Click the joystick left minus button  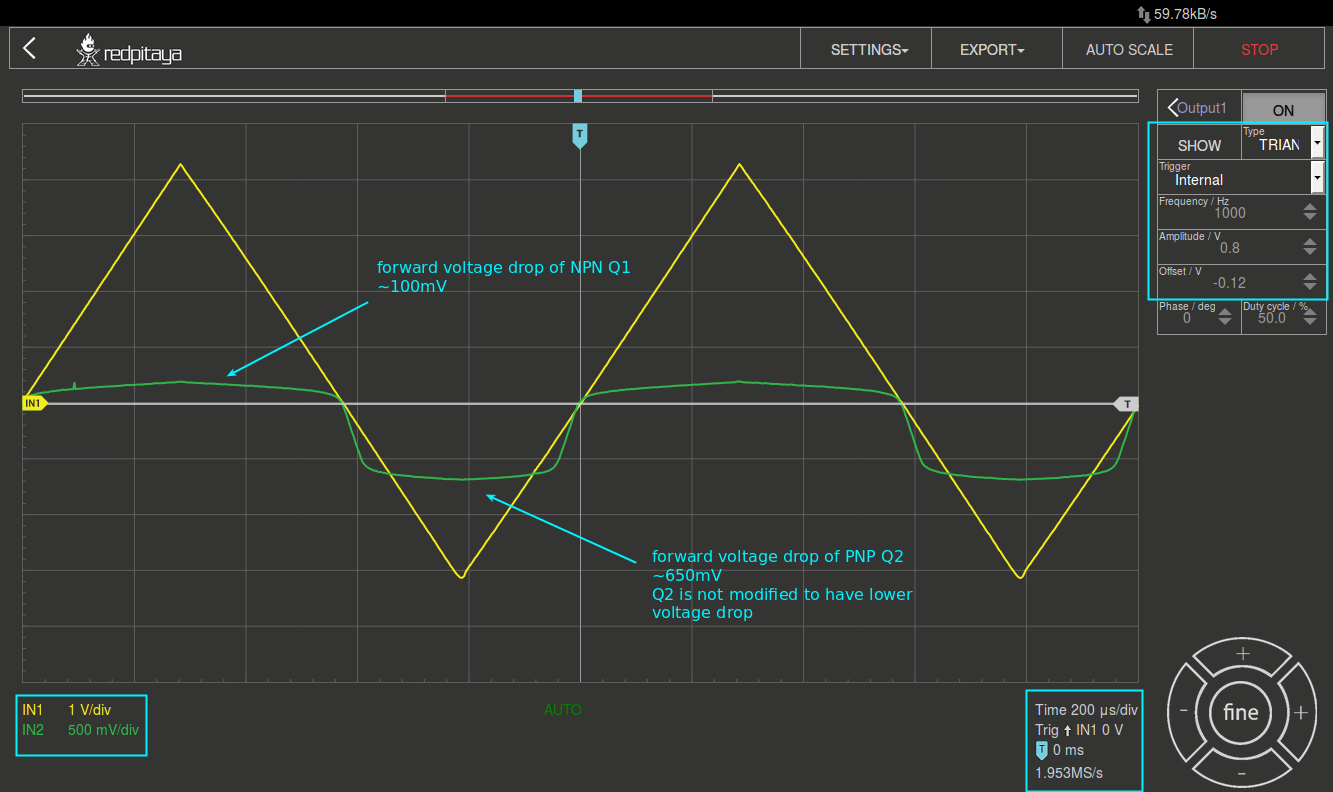click(1185, 712)
